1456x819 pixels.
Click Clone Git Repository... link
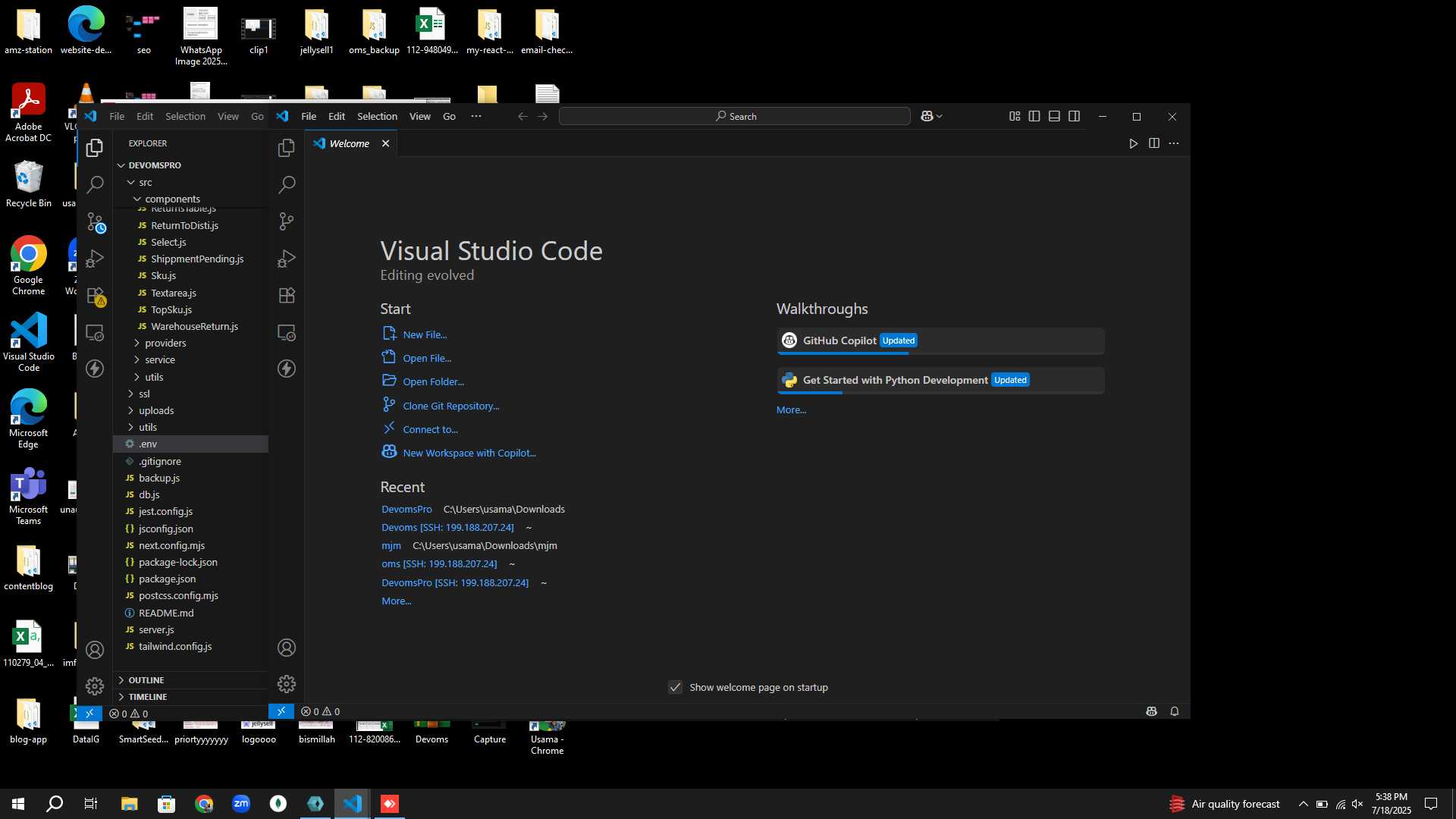point(450,406)
